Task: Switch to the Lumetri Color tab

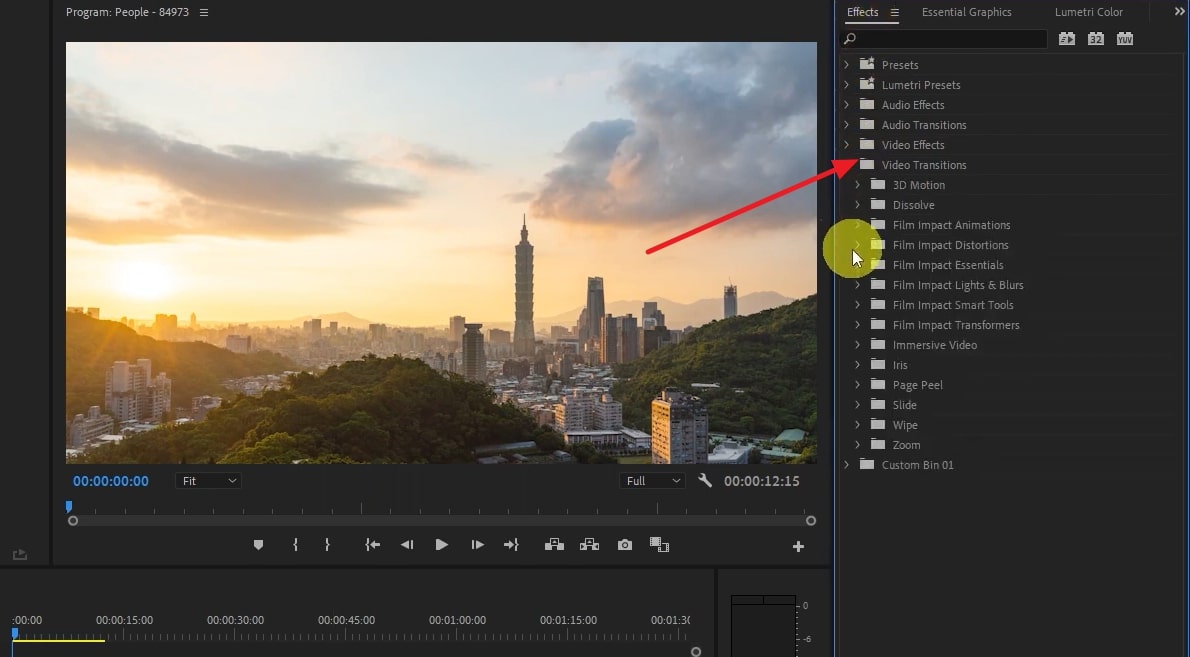Action: coord(1088,12)
